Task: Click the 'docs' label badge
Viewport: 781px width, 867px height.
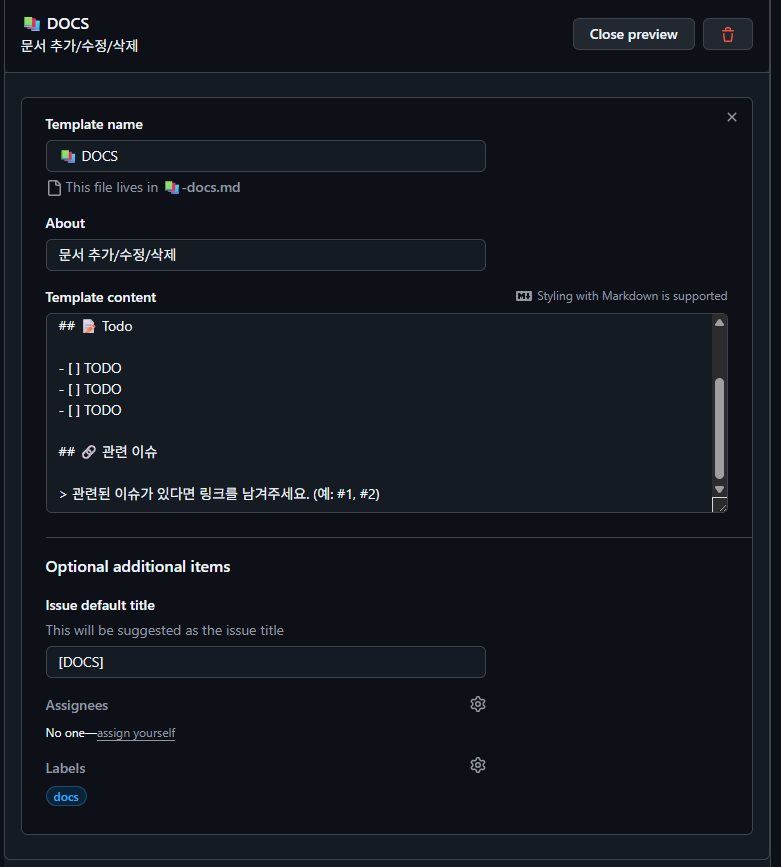Action: (x=66, y=797)
